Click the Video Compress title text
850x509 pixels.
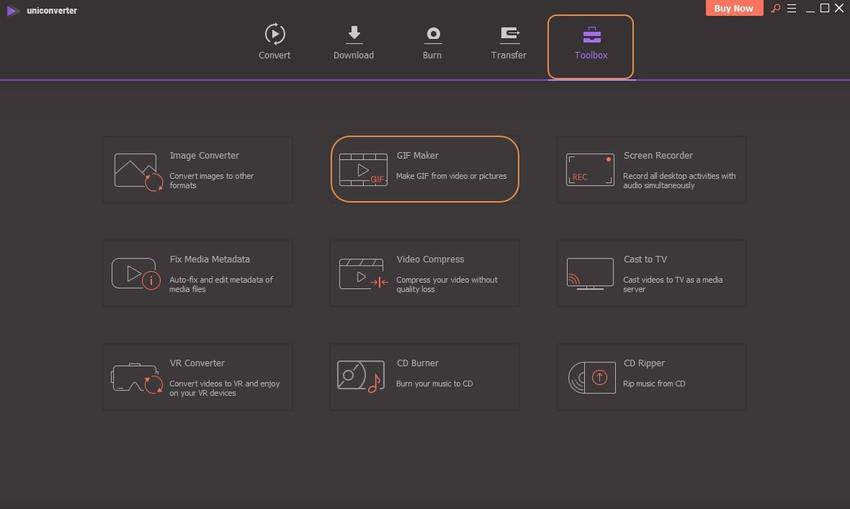pyautogui.click(x=430, y=259)
